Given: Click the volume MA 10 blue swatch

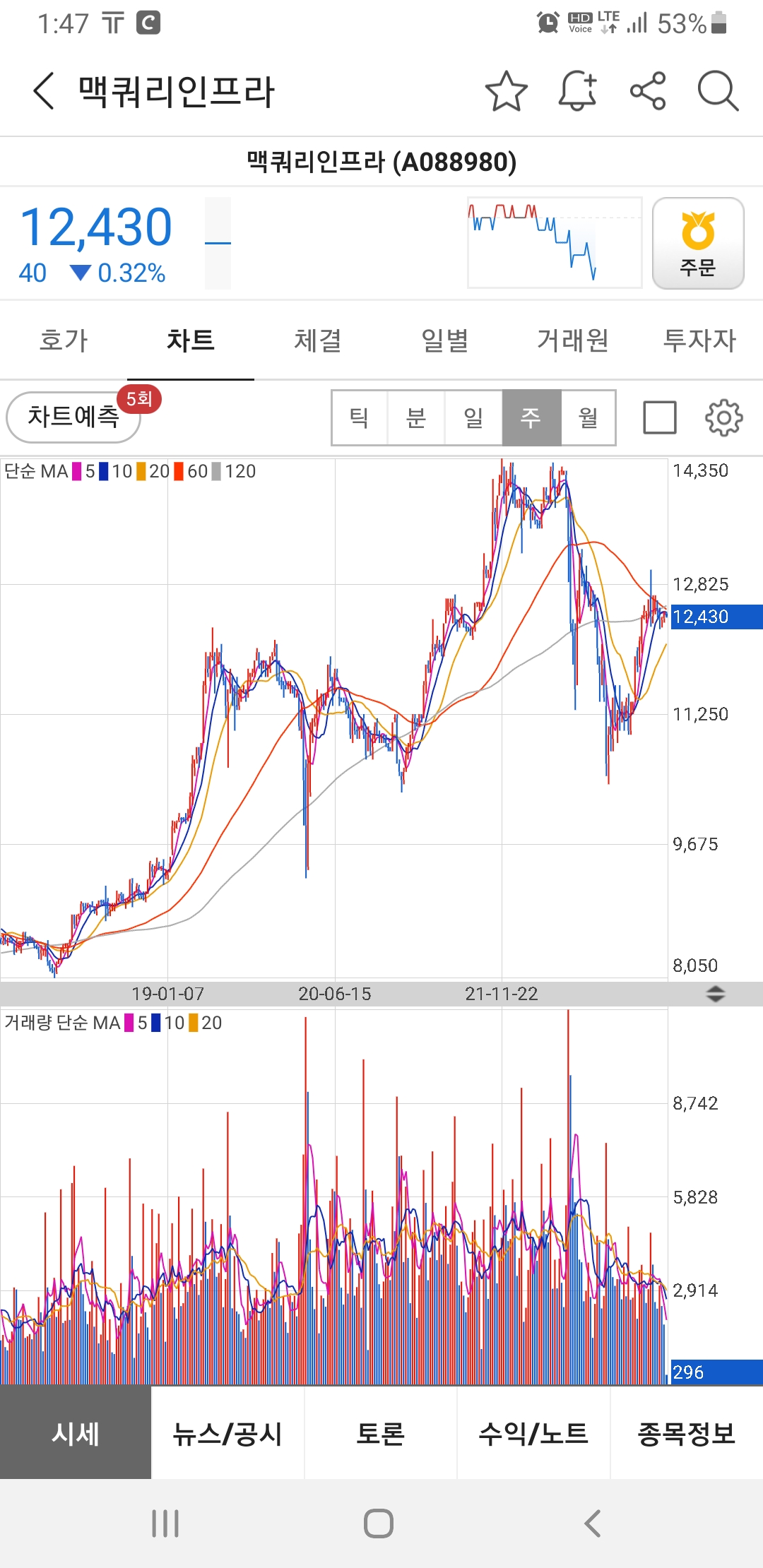Looking at the screenshot, I should (156, 1023).
